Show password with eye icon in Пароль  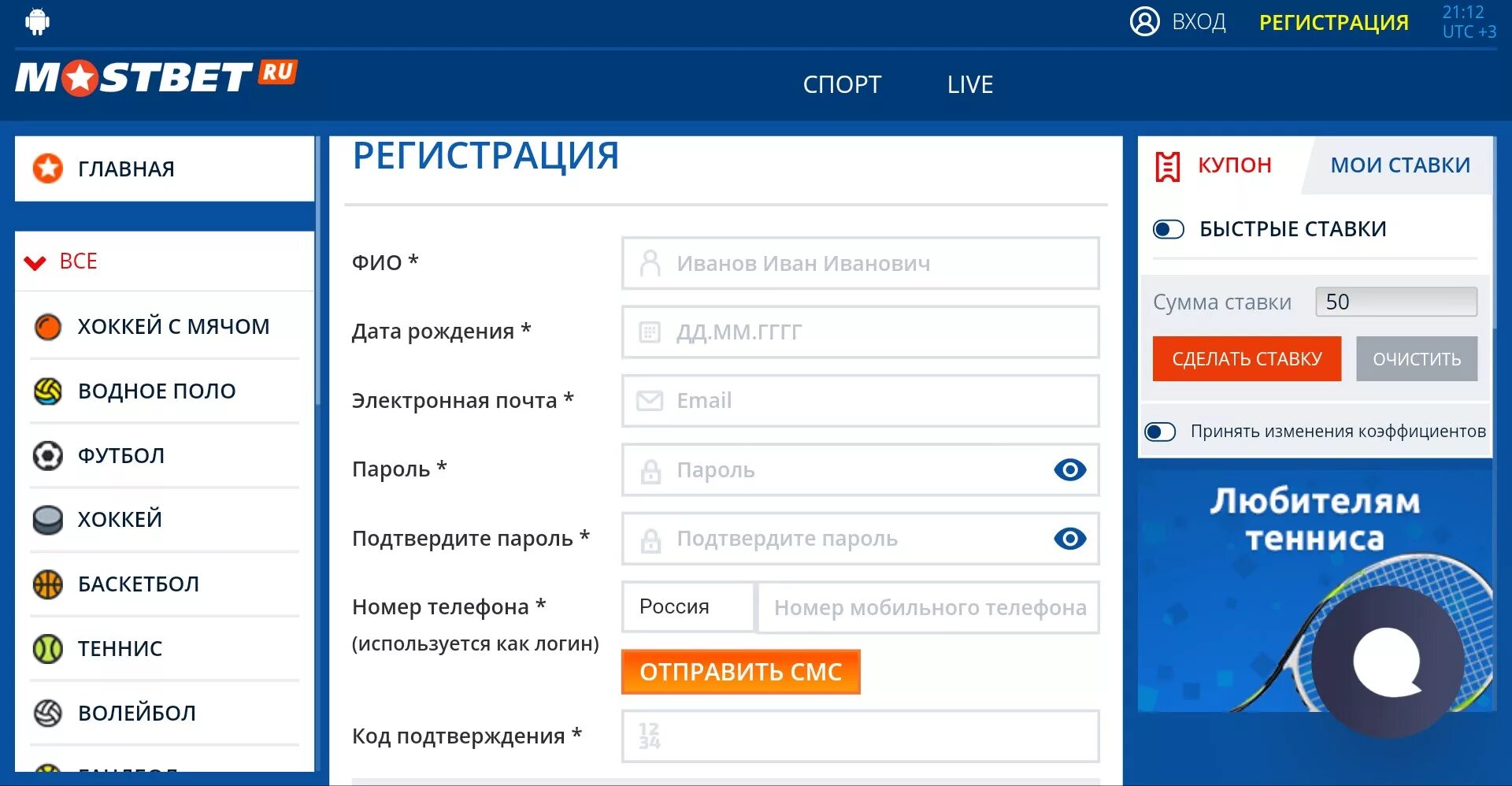1069,470
